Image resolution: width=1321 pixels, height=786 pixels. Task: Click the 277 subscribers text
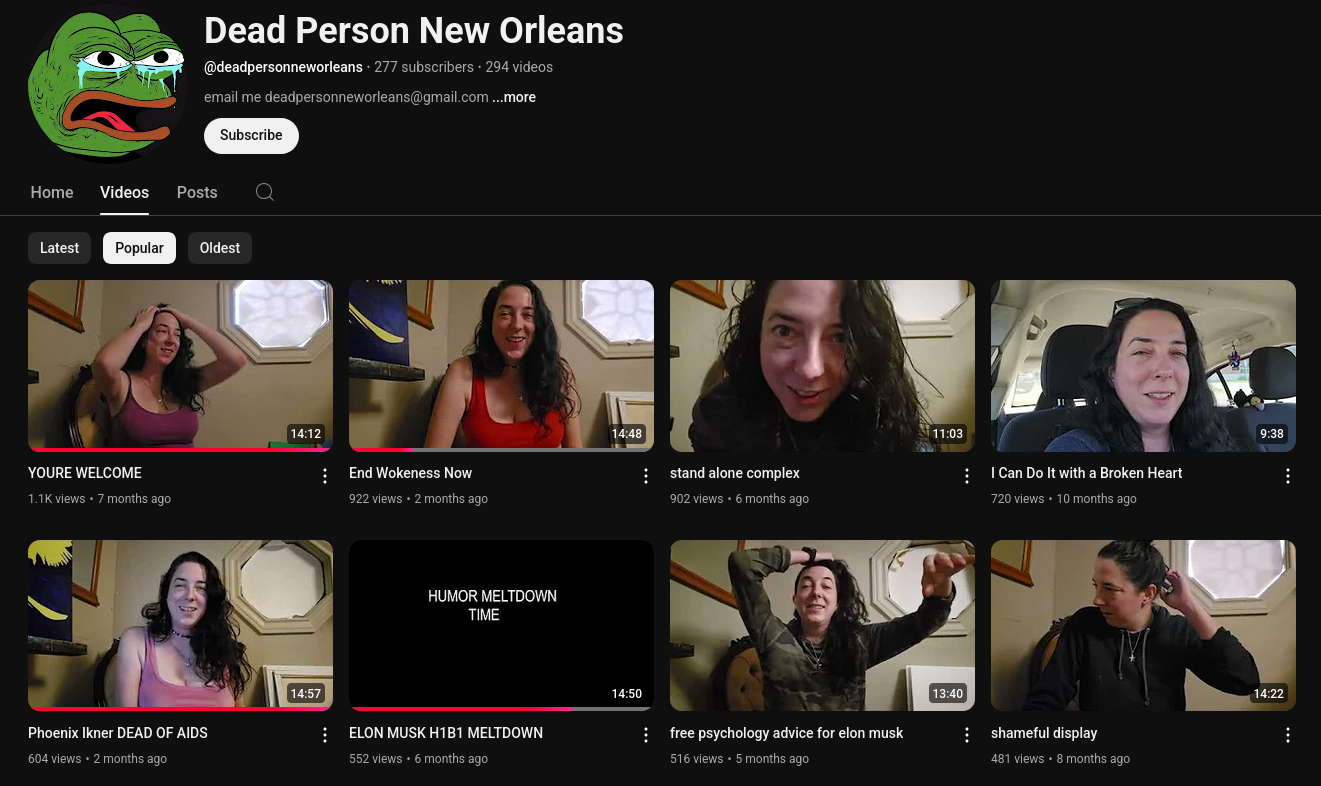[x=424, y=67]
